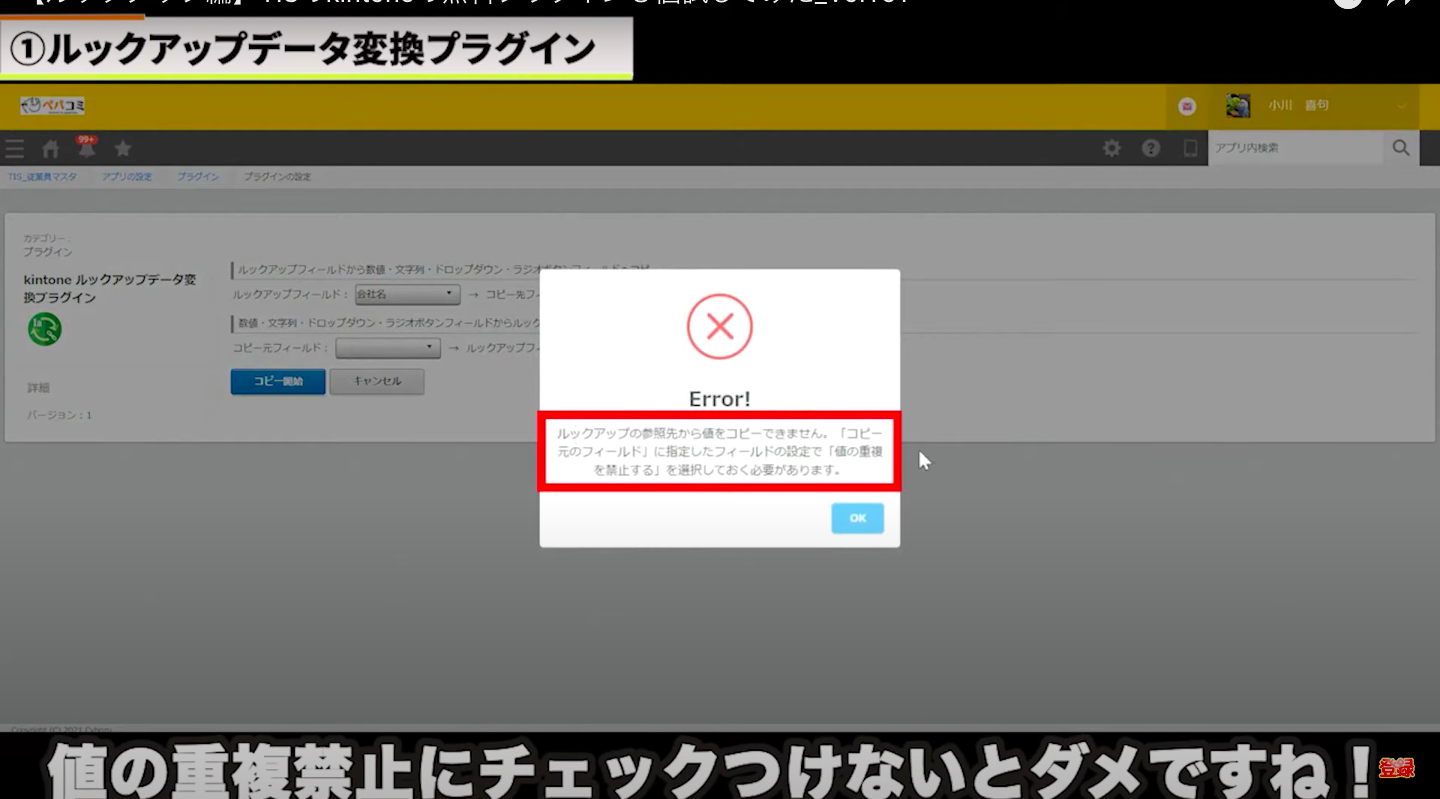Open the ルックアップフィールド dropdown showing 会社名
The image size is (1440, 799).
[x=407, y=295]
